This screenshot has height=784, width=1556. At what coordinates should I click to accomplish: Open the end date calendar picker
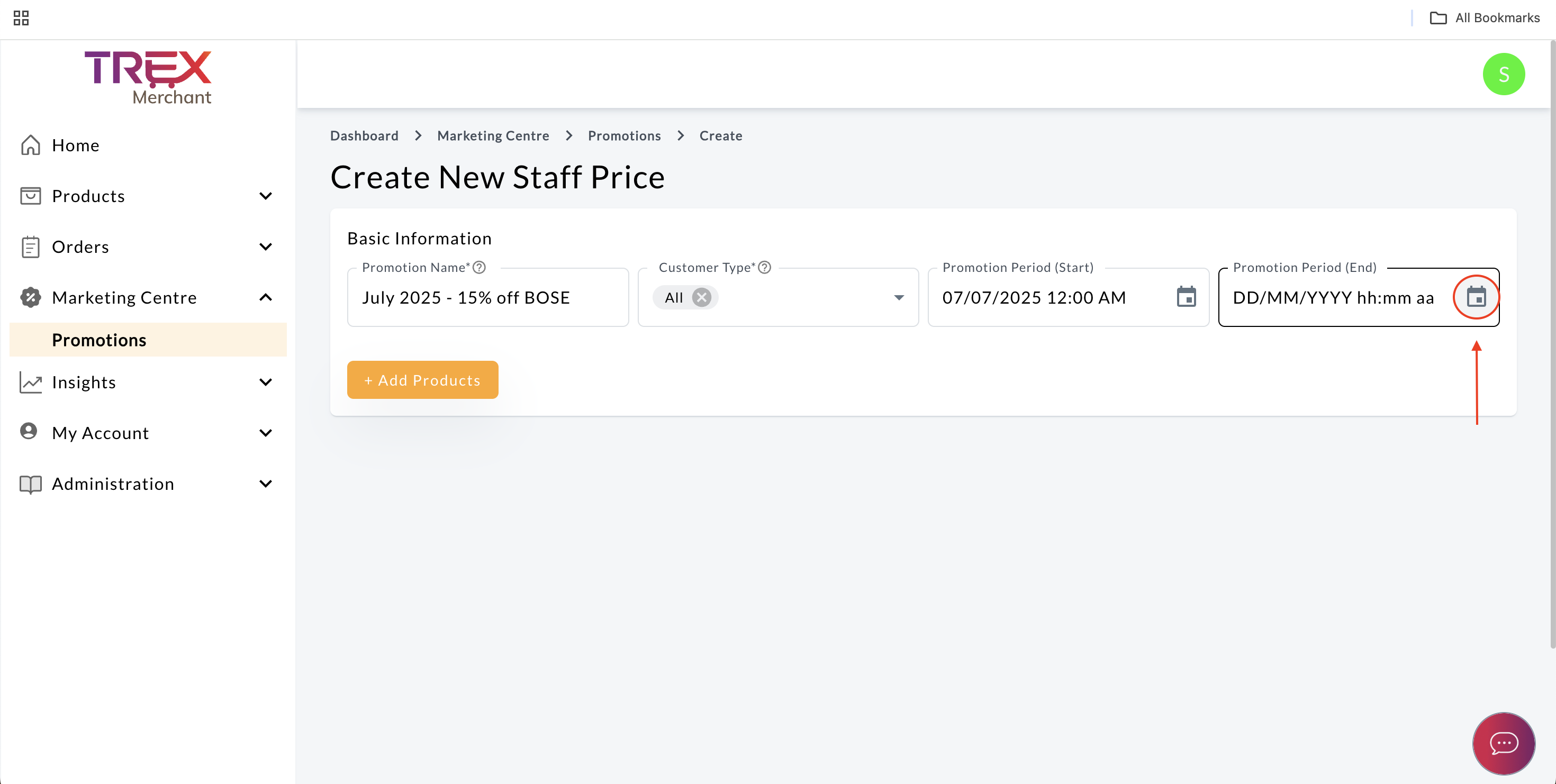tap(1476, 297)
